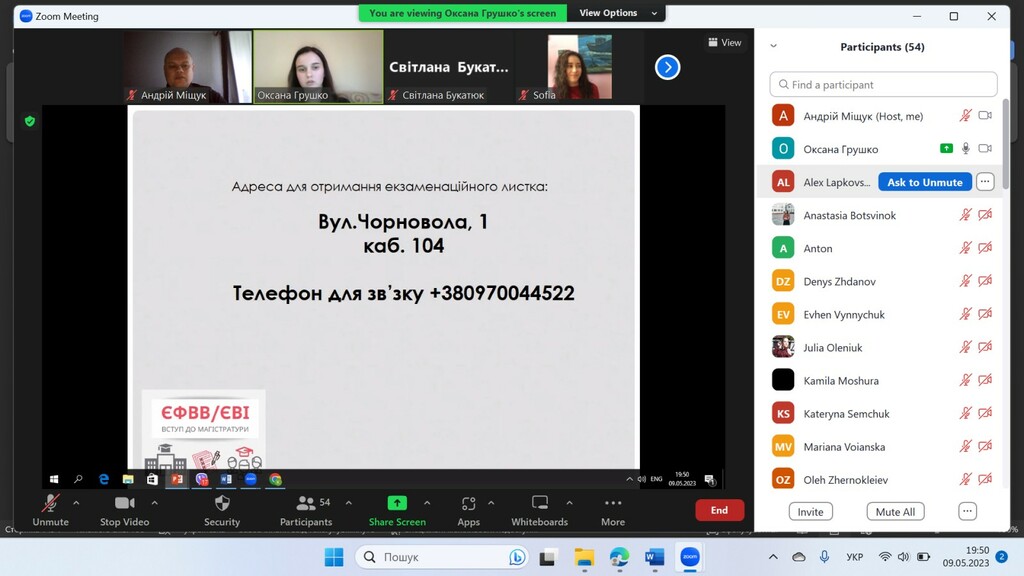The width and height of the screenshot is (1024, 576).
Task: Open Participants panel from toolbar
Action: click(x=306, y=504)
